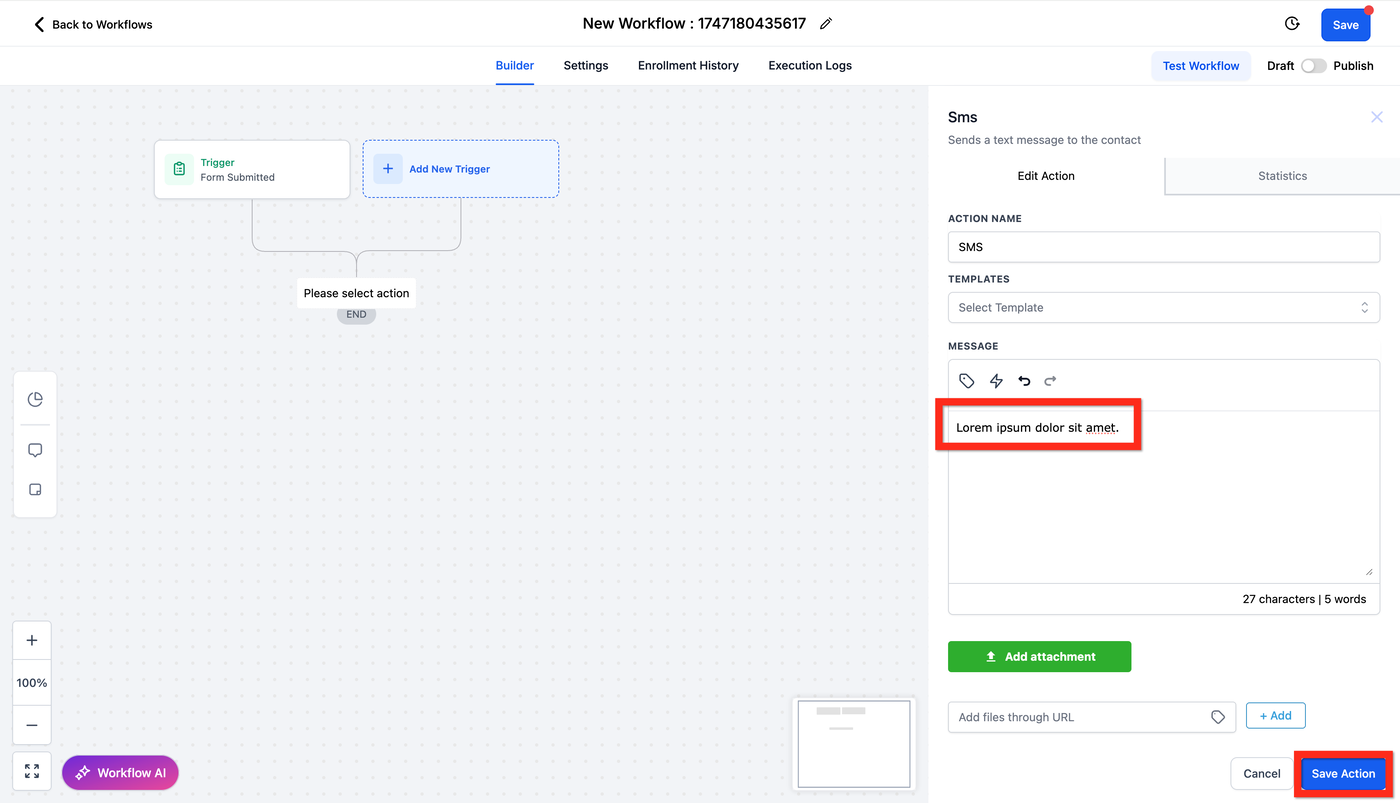The height and width of the screenshot is (803, 1400).
Task: Click the green Add attachment button
Action: click(1039, 657)
